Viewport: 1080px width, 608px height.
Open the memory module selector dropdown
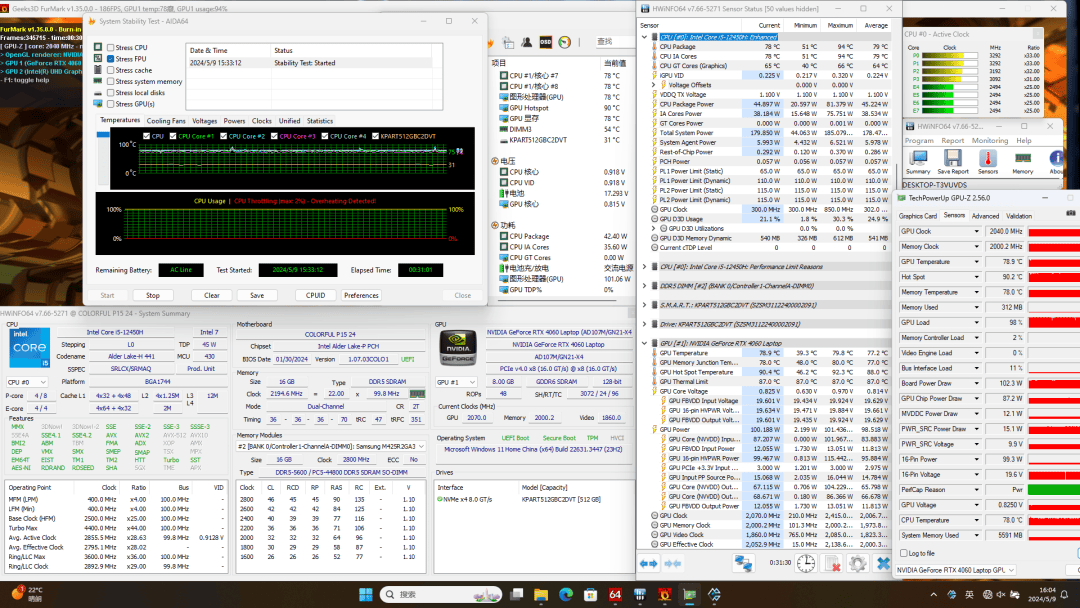tap(331, 446)
